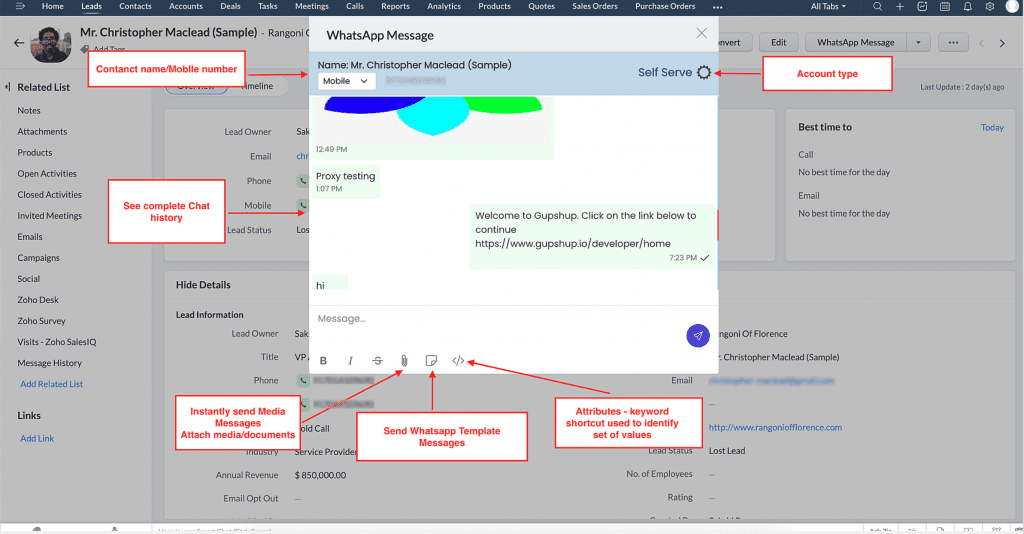Click Add Related List link
The width and height of the screenshot is (1024, 534).
tap(52, 384)
